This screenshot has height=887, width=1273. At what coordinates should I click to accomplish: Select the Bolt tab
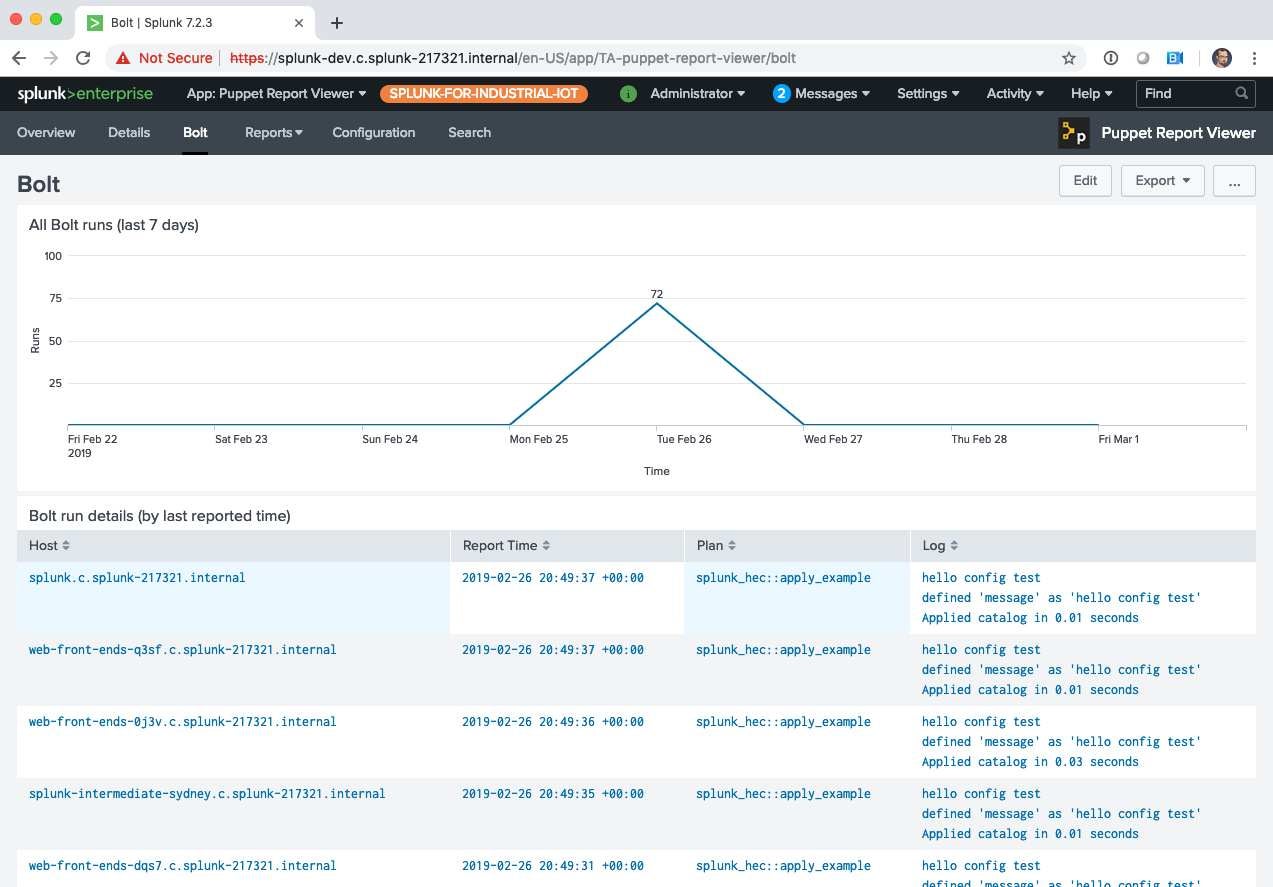coord(195,132)
